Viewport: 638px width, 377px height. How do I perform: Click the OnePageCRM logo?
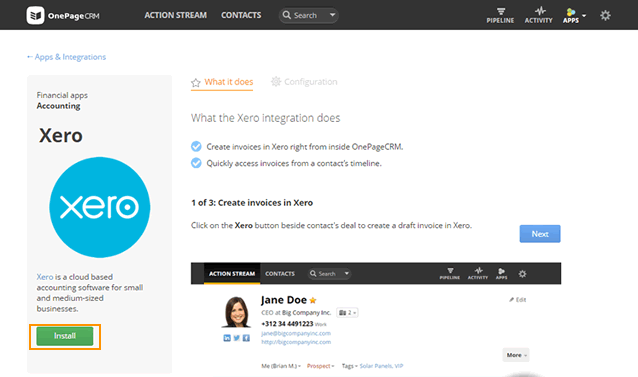(x=63, y=15)
